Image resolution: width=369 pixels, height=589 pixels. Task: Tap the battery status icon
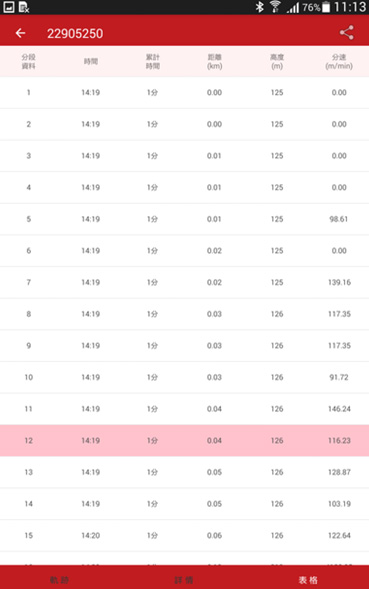coord(326,7)
